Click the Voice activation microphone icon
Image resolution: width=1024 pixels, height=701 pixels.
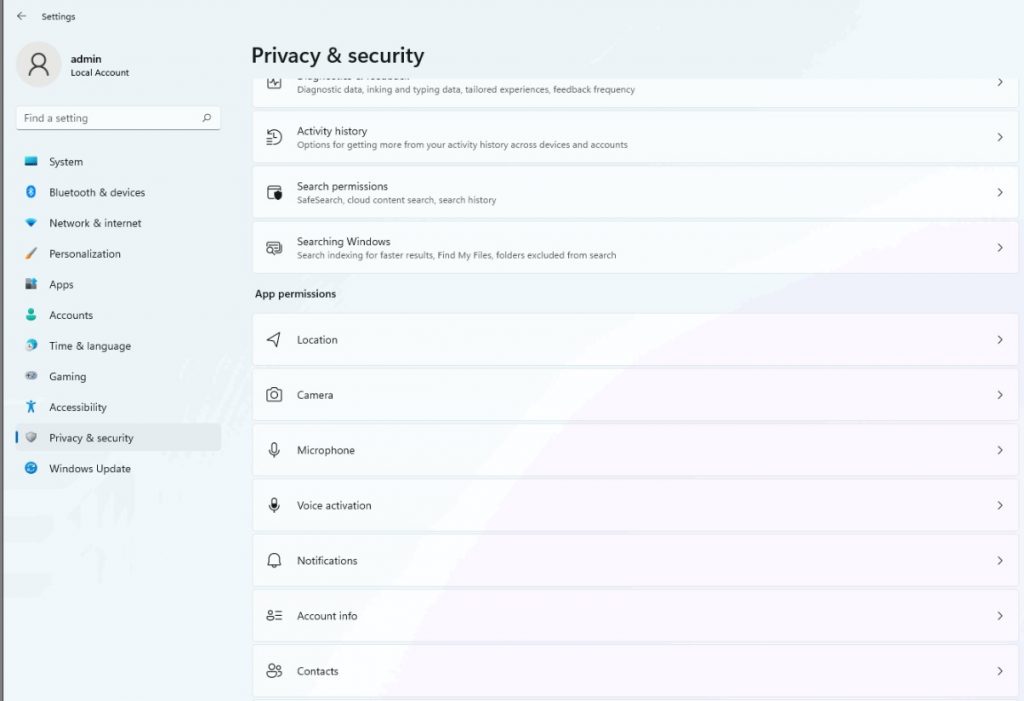click(x=274, y=505)
